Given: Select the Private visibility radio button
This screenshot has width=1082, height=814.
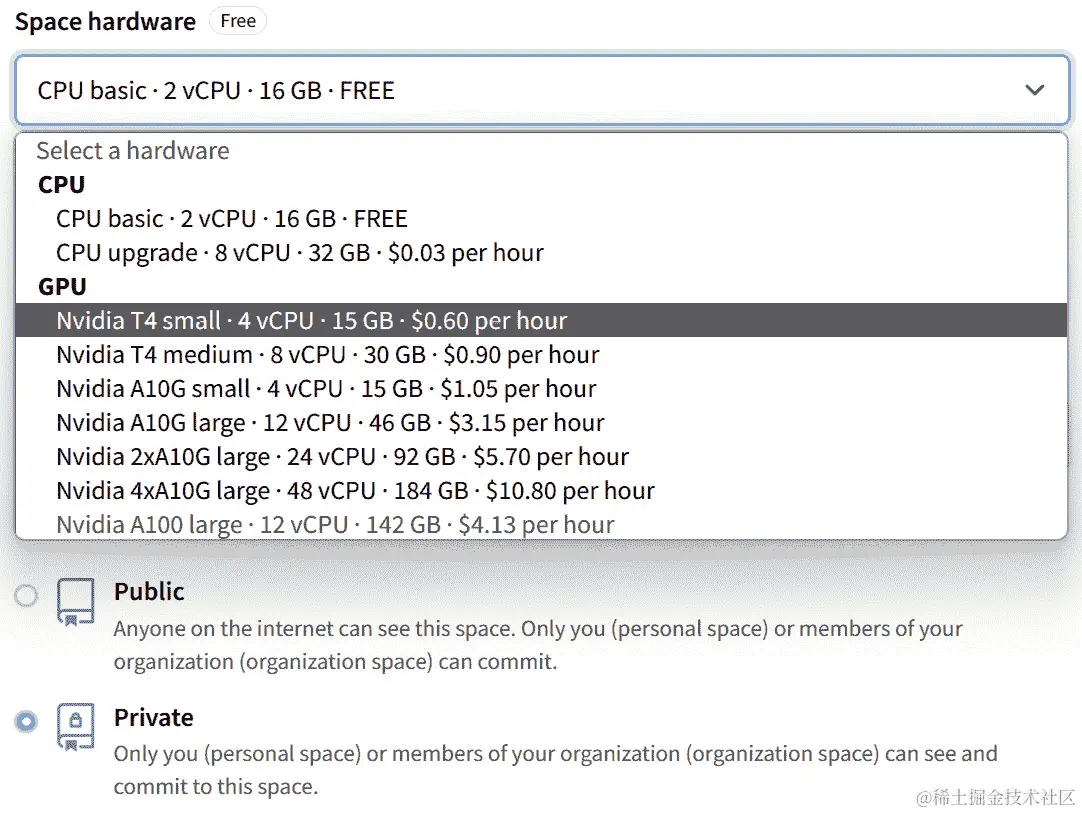Looking at the screenshot, I should click(25, 721).
